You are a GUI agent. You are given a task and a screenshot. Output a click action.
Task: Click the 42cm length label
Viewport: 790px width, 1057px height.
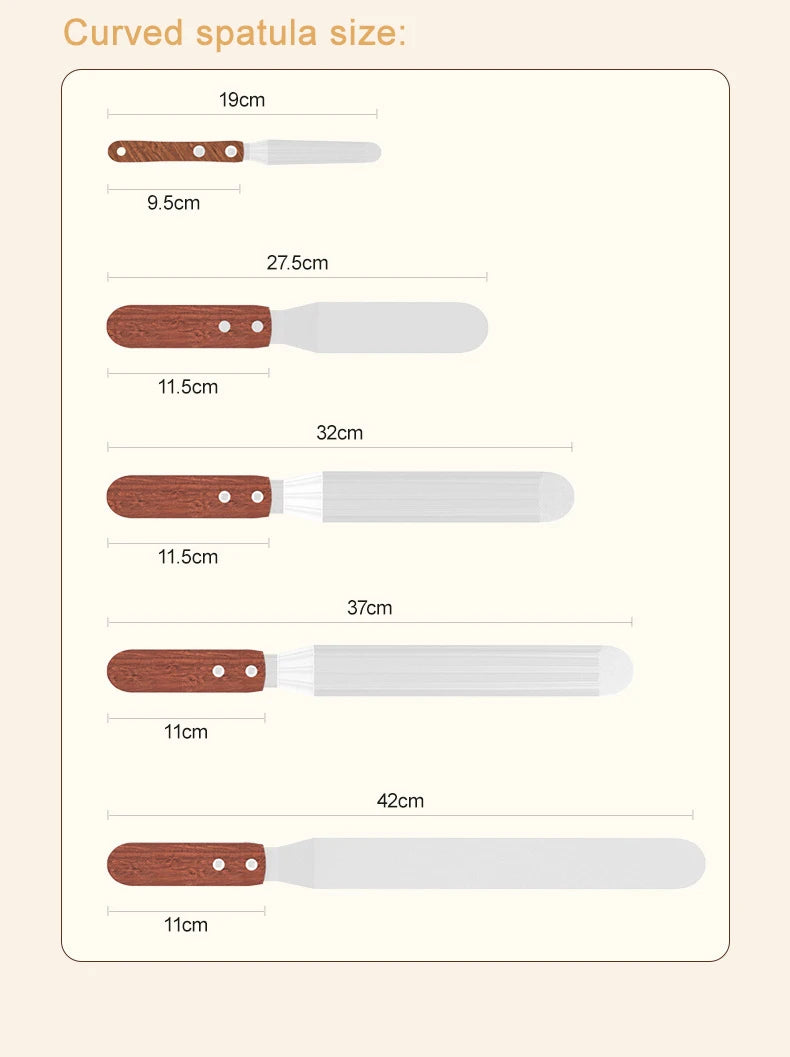click(x=400, y=800)
